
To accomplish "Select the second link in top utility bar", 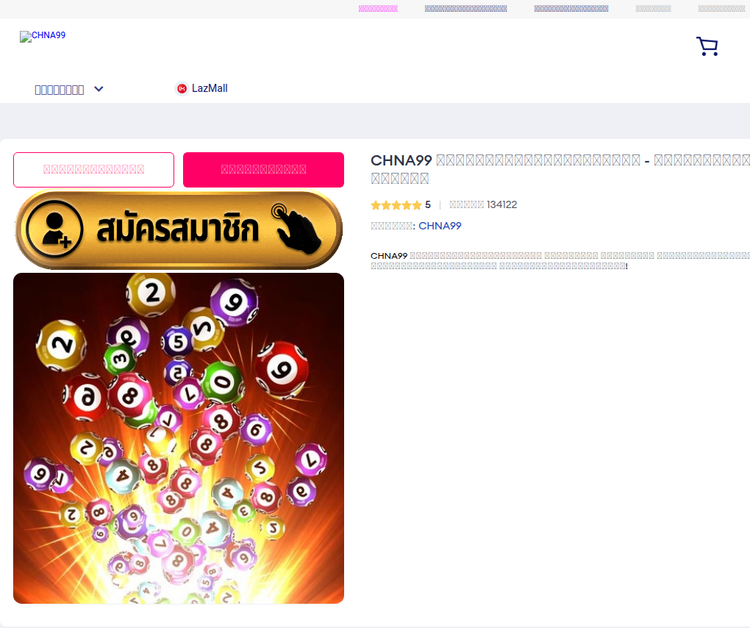I will click(x=466, y=9).
